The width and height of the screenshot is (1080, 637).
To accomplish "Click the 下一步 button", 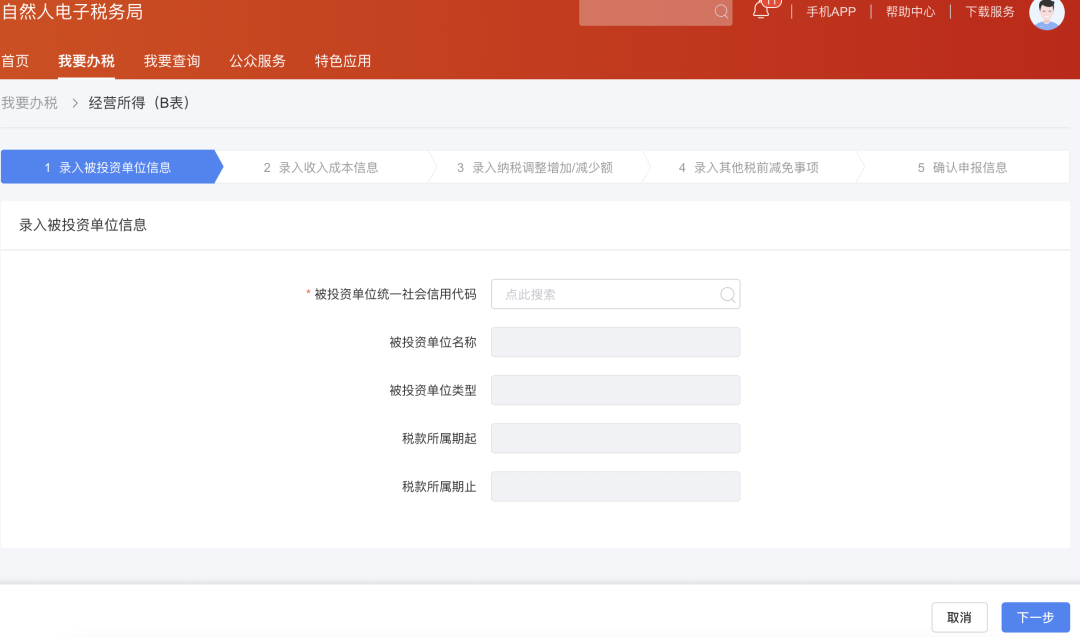I will point(1035,617).
